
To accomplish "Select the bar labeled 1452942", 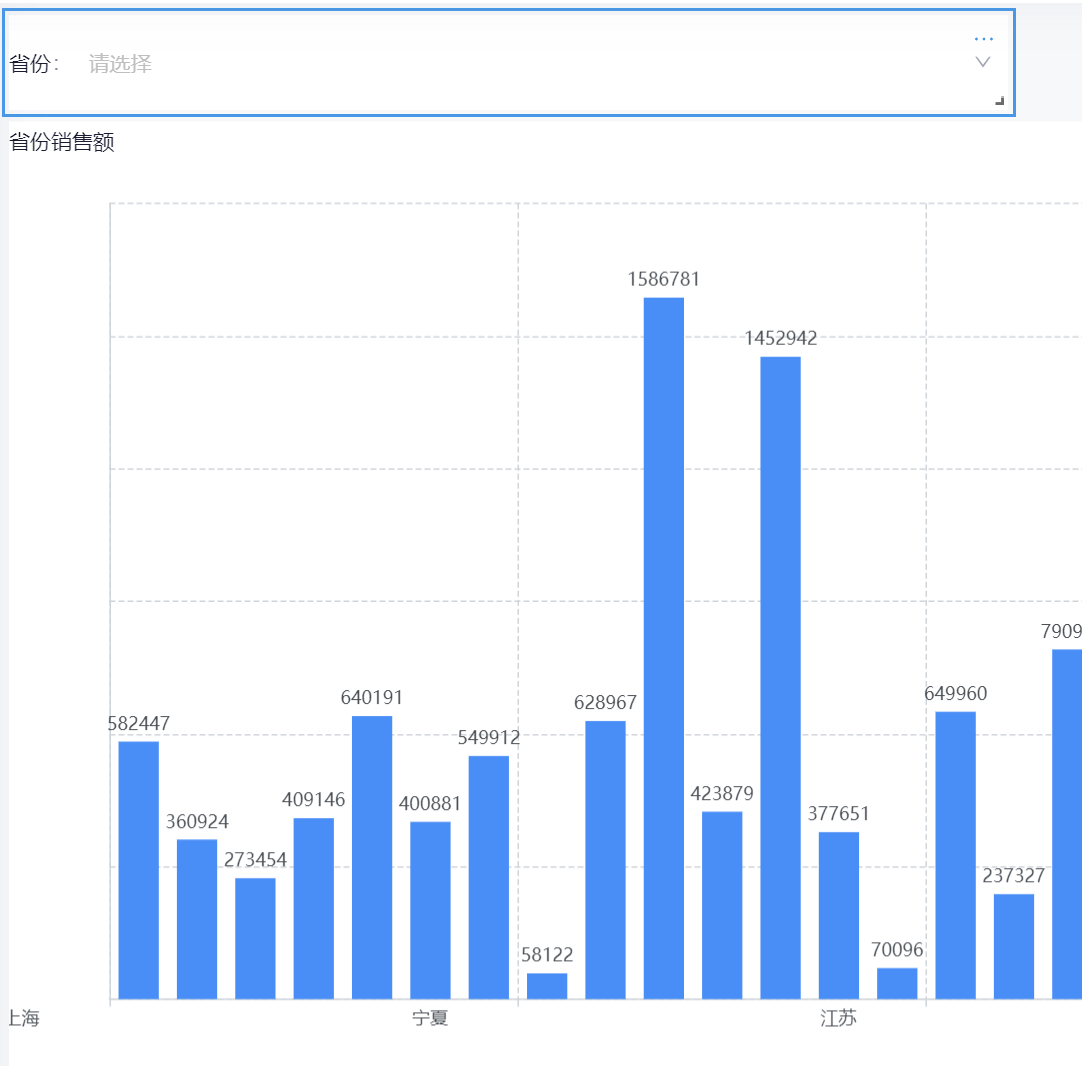I will (780, 678).
